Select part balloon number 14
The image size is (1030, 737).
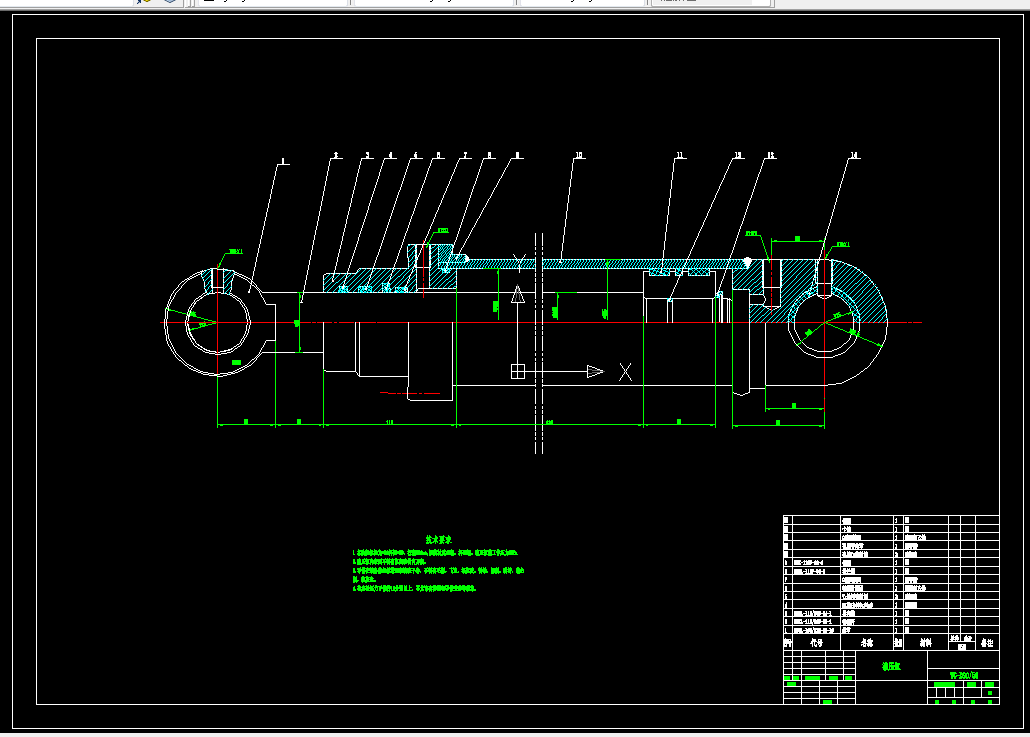(854, 156)
